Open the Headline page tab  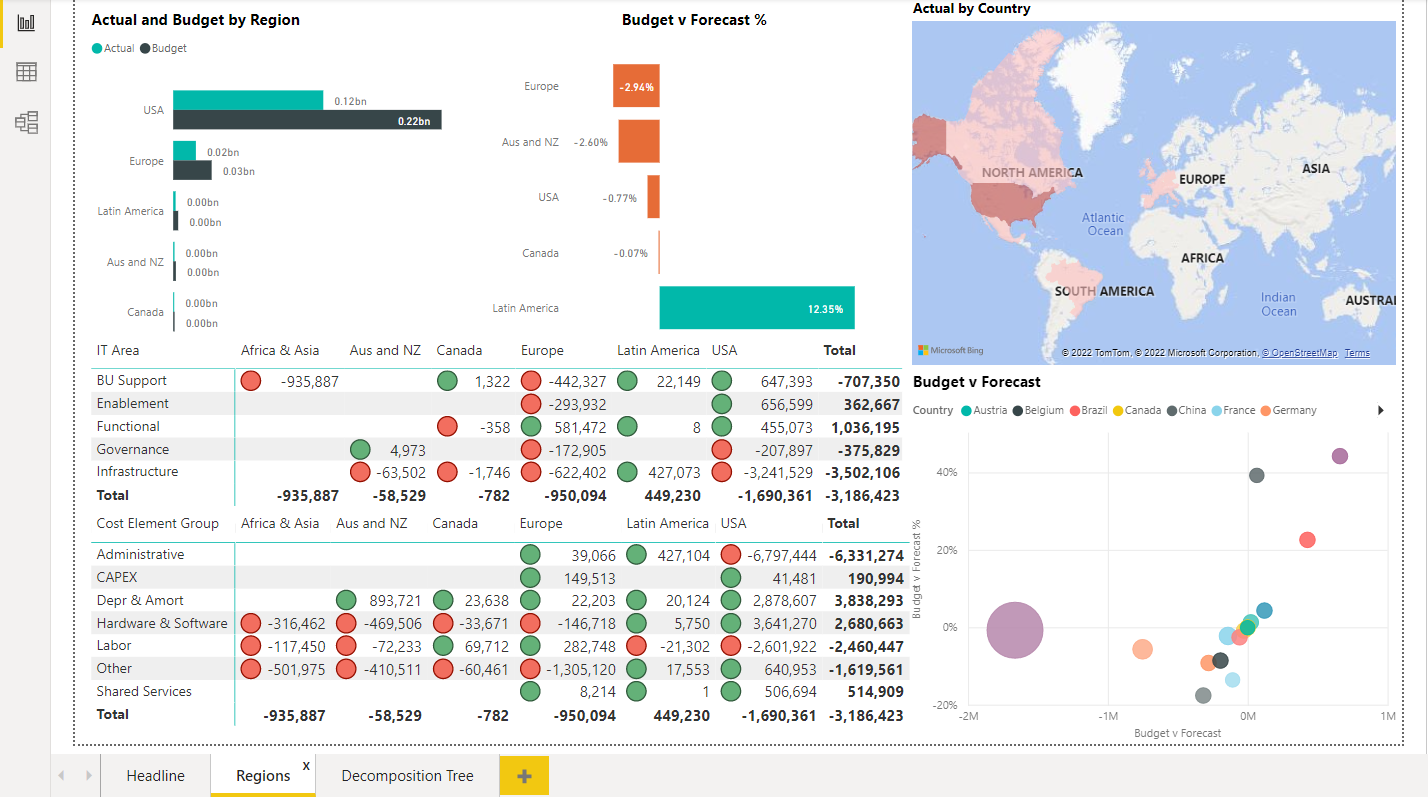(155, 776)
